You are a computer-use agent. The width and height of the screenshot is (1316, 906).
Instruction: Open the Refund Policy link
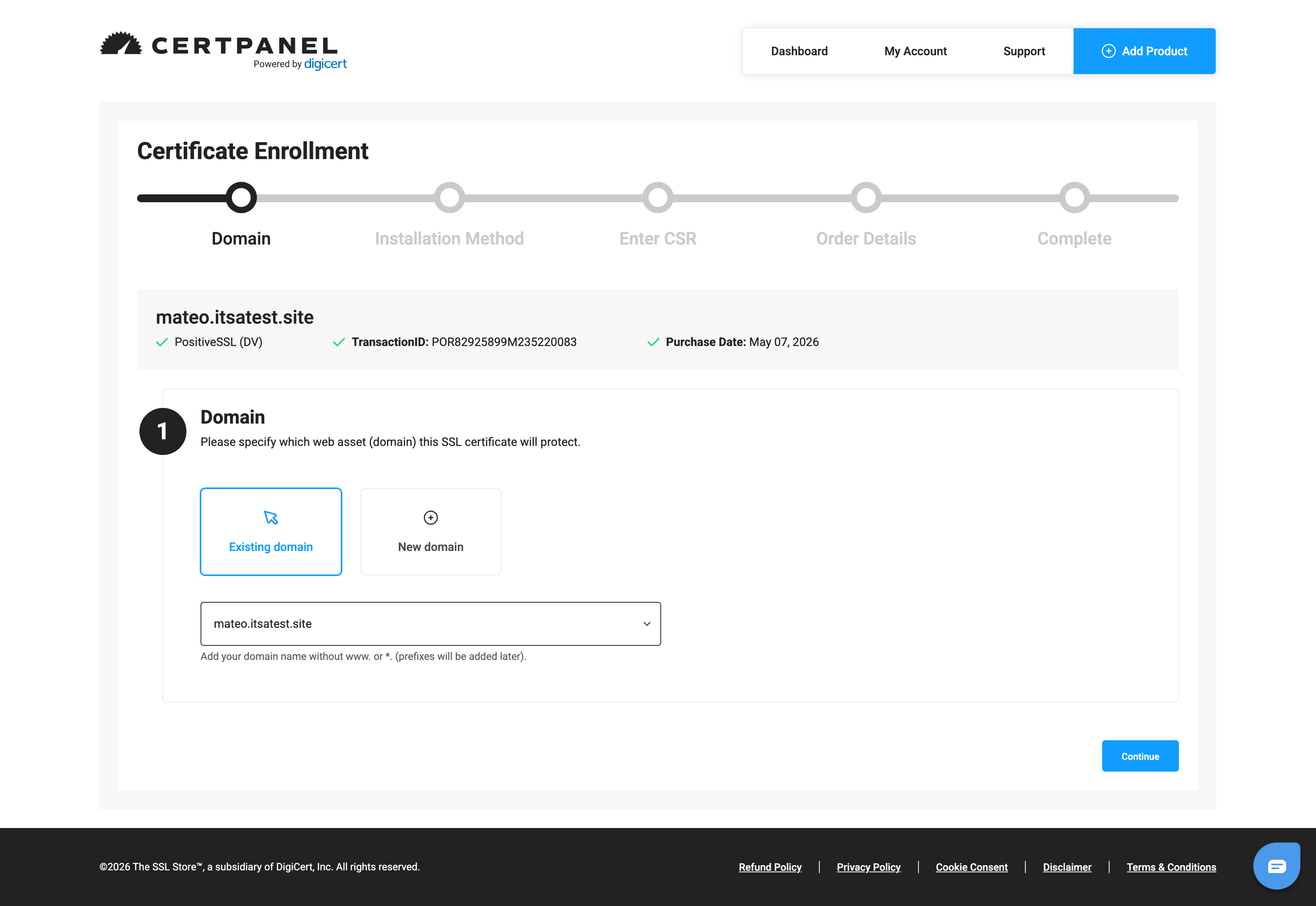770,867
